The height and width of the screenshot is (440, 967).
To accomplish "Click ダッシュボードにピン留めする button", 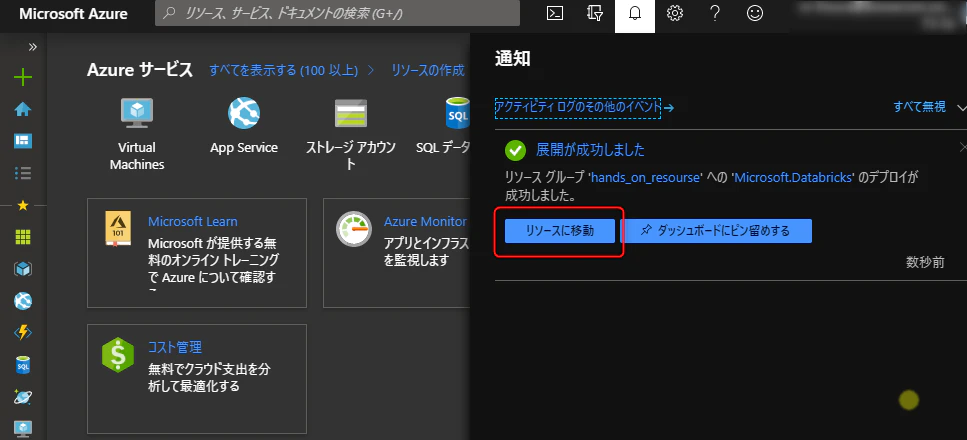I will click(x=716, y=231).
